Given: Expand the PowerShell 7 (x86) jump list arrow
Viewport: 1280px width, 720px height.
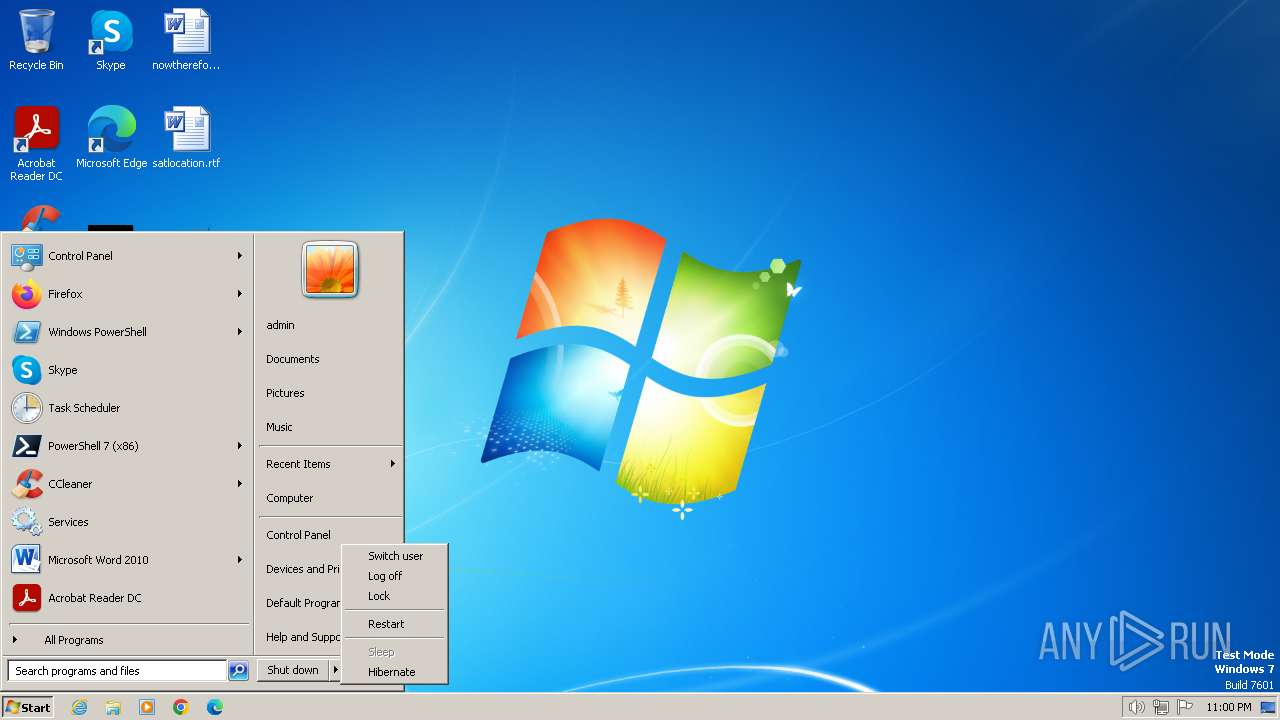Looking at the screenshot, I should [240, 446].
